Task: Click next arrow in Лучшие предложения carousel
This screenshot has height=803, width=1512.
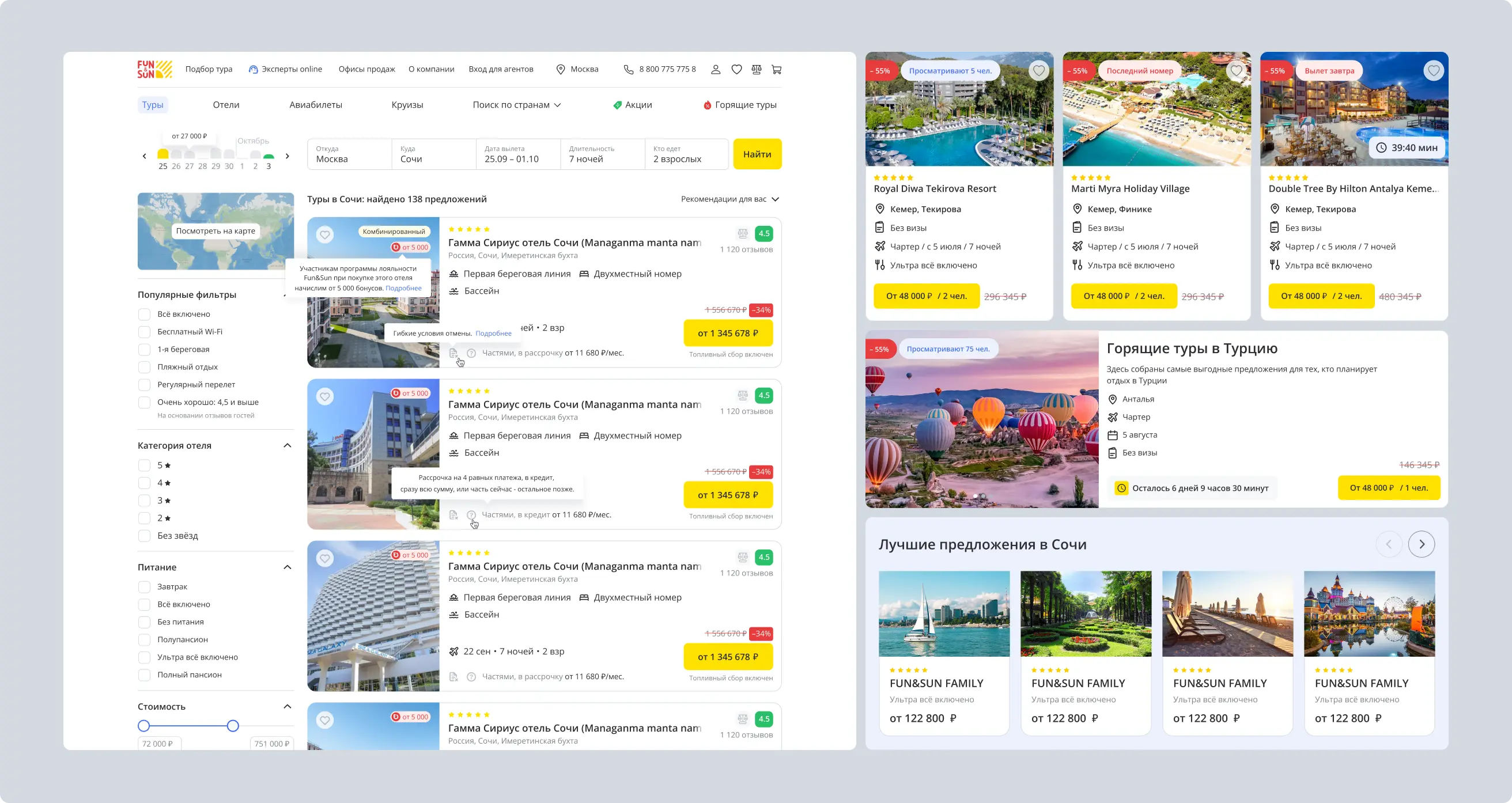Action: pyautogui.click(x=1421, y=544)
